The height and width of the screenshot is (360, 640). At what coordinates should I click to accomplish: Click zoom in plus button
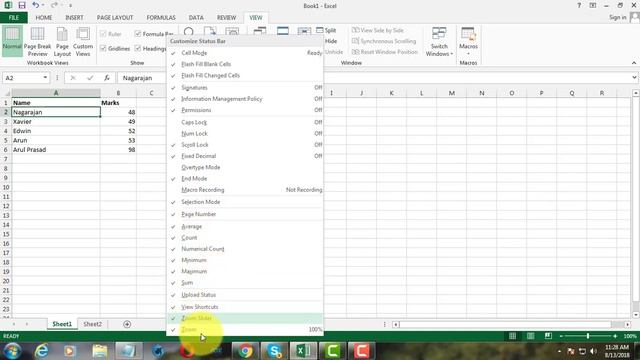point(615,336)
